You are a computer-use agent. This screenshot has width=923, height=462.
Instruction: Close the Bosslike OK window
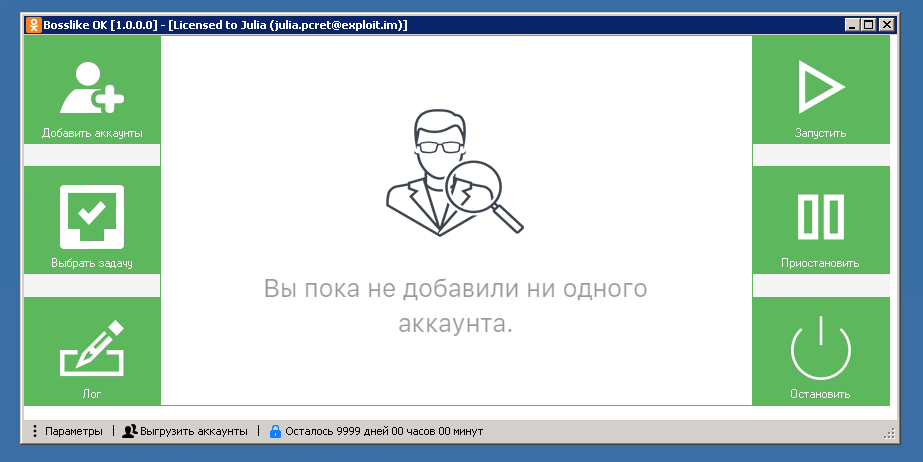[x=887, y=25]
